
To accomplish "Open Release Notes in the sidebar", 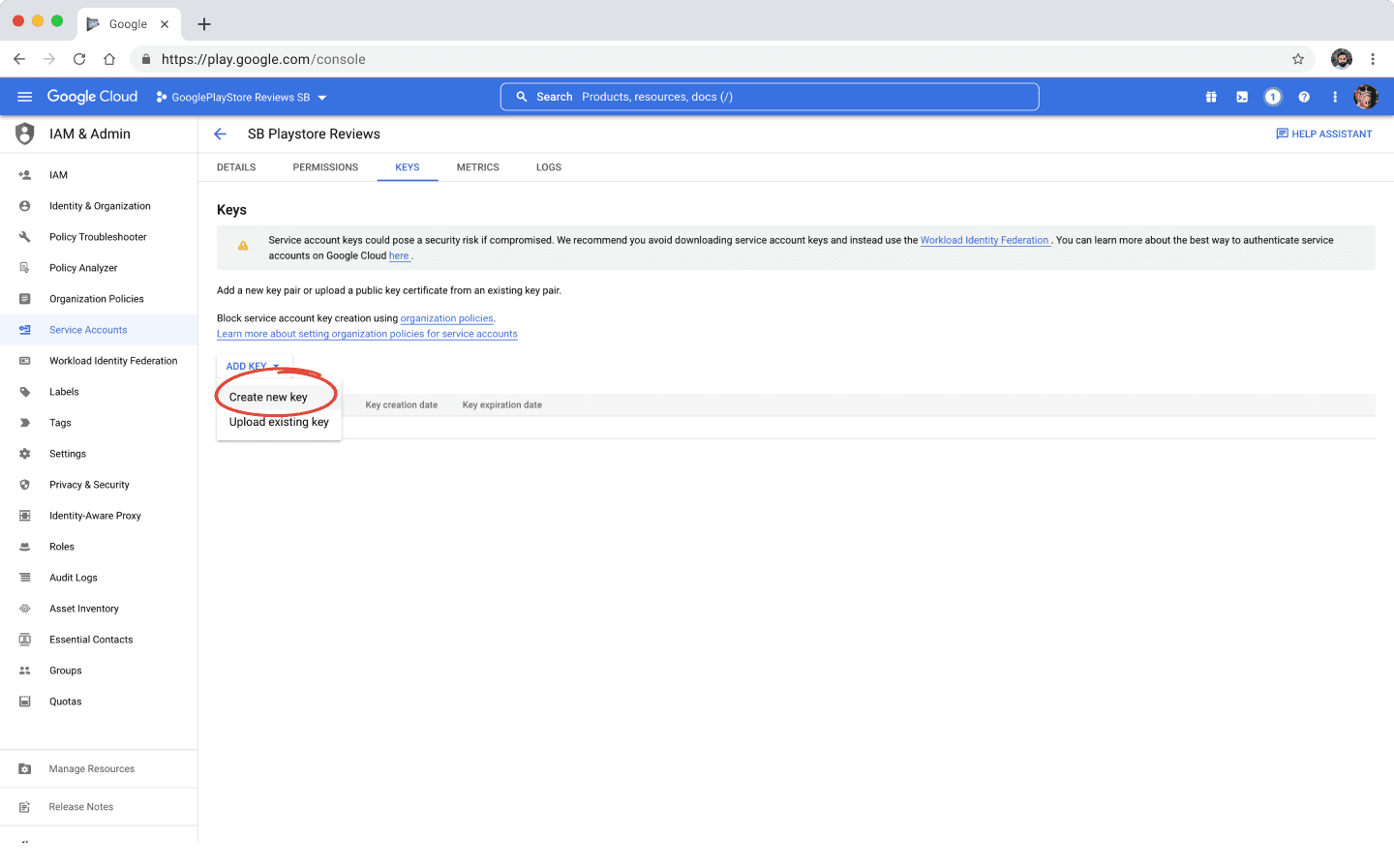I will 99,807.
